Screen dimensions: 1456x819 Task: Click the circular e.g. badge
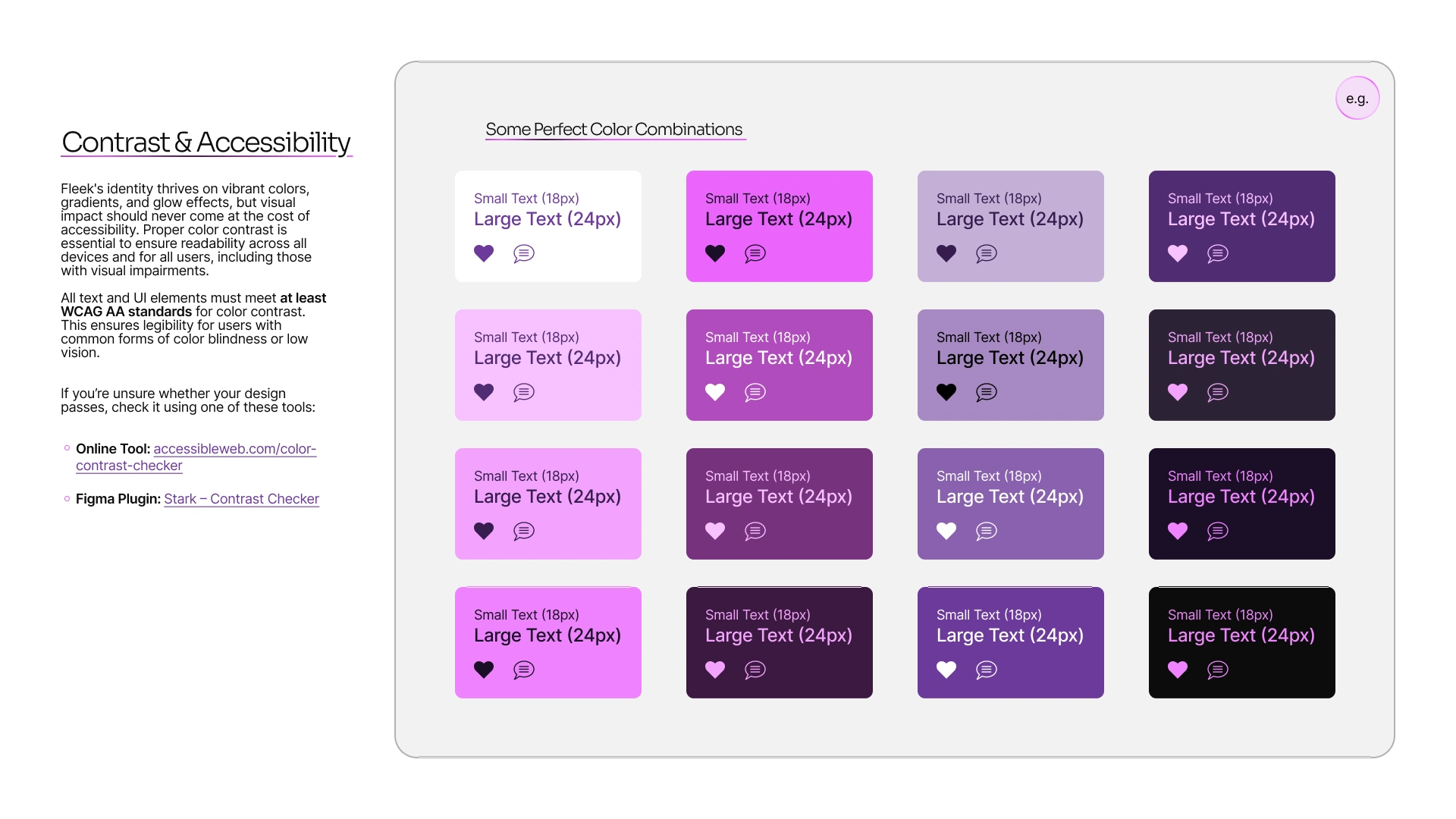point(1357,99)
